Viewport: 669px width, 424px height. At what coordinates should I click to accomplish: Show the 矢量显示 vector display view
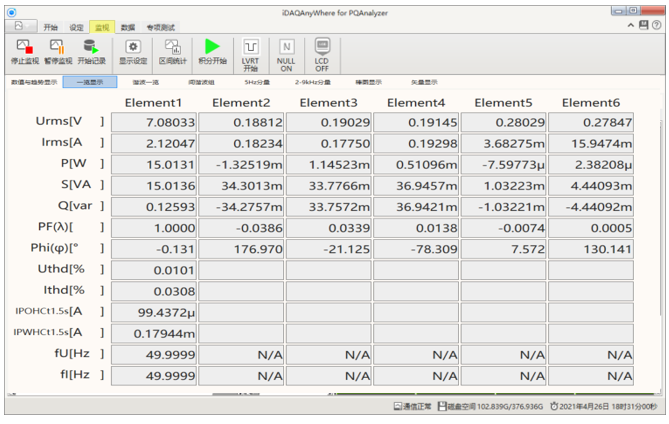[x=424, y=83]
